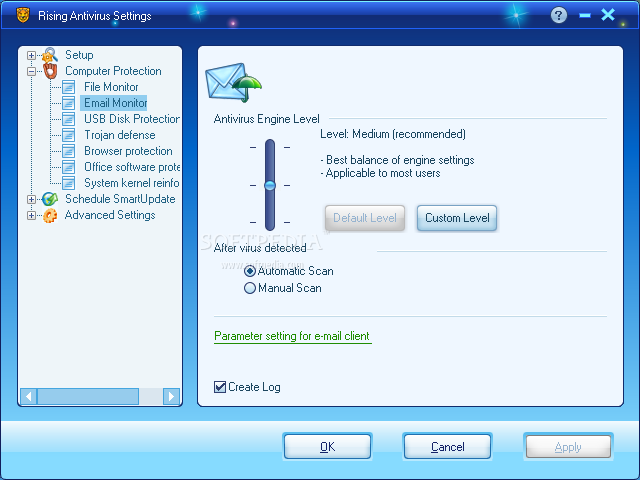Confirm settings with OK button
The image size is (640, 480).
327,447
